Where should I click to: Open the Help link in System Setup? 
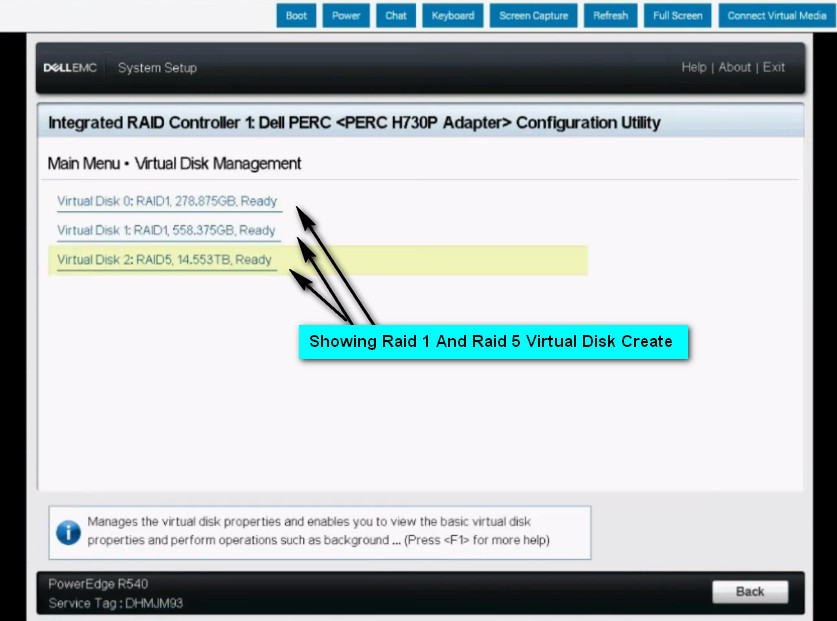pos(693,67)
